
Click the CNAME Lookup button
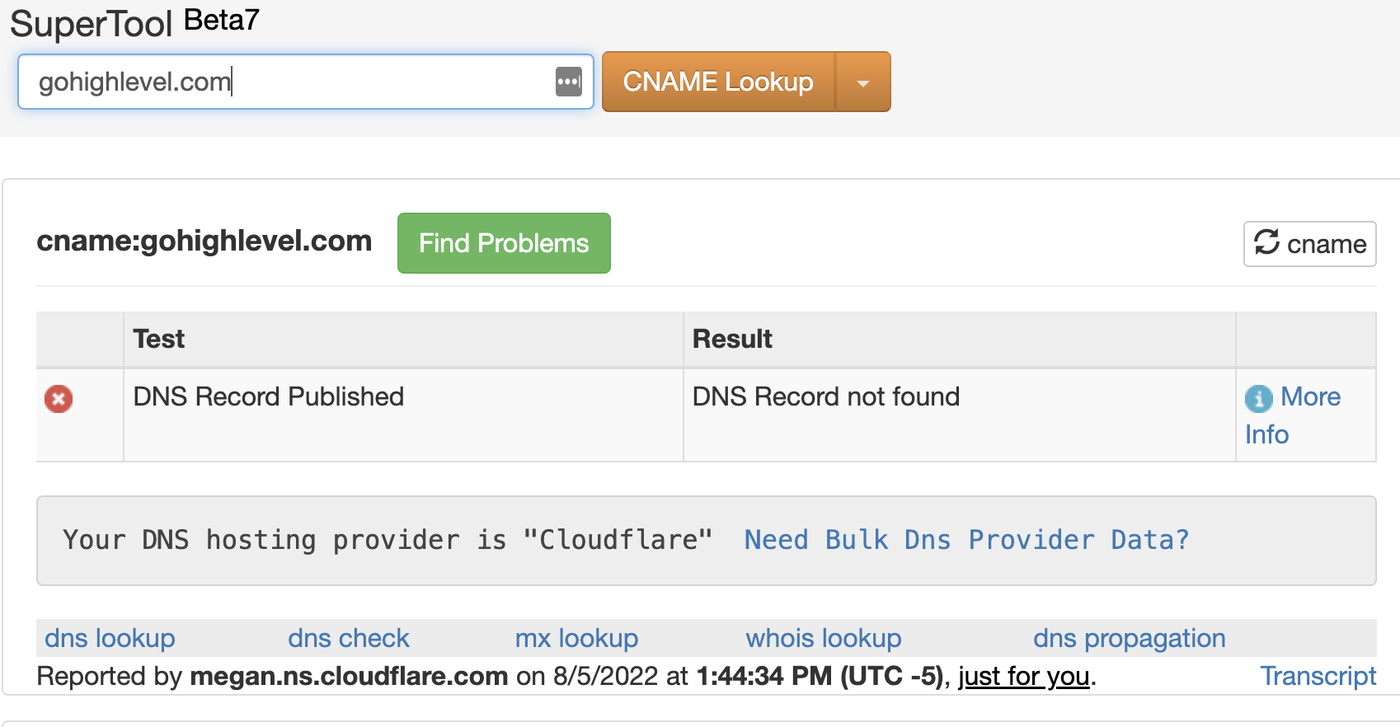(718, 82)
